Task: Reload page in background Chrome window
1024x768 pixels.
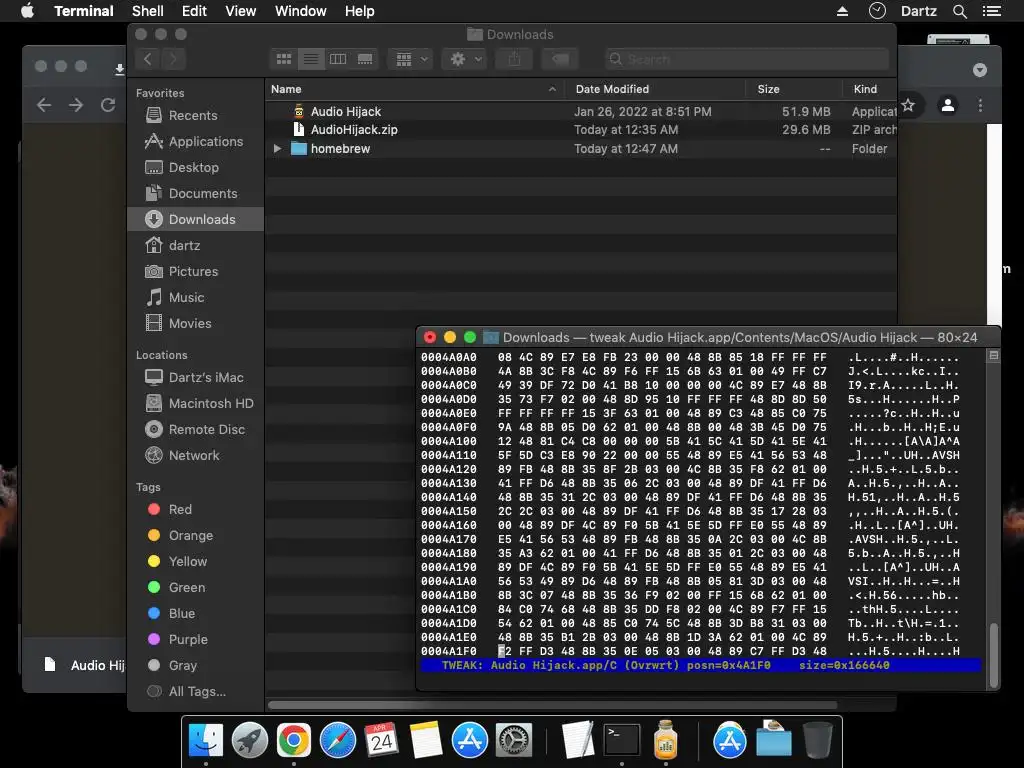Action: point(108,105)
